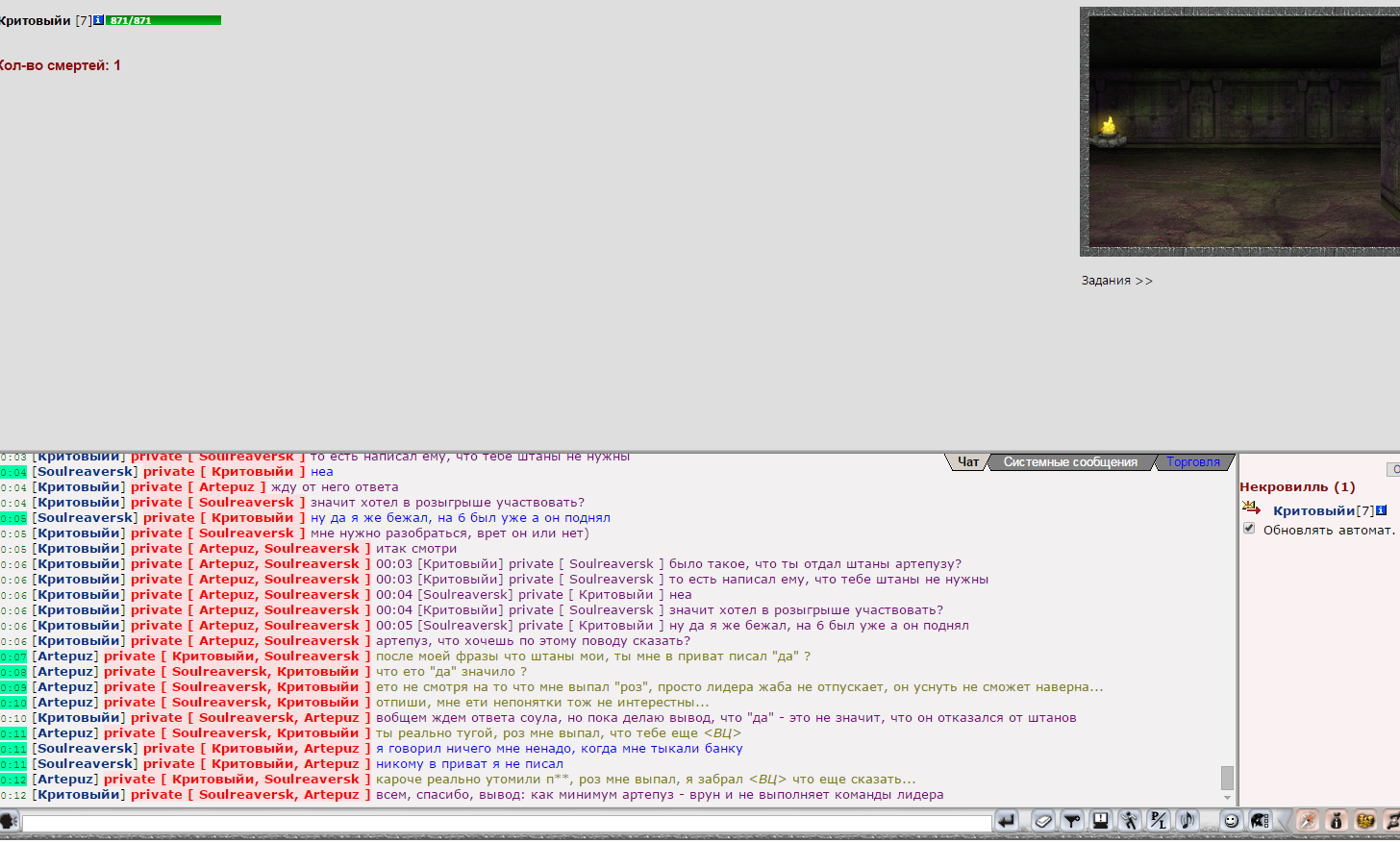Open the compass navigation icon
Screen dimensions: 1400x843
tap(1308, 821)
